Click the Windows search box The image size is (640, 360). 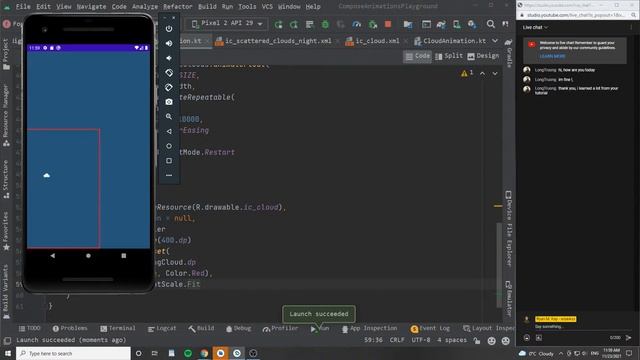tap(73, 353)
